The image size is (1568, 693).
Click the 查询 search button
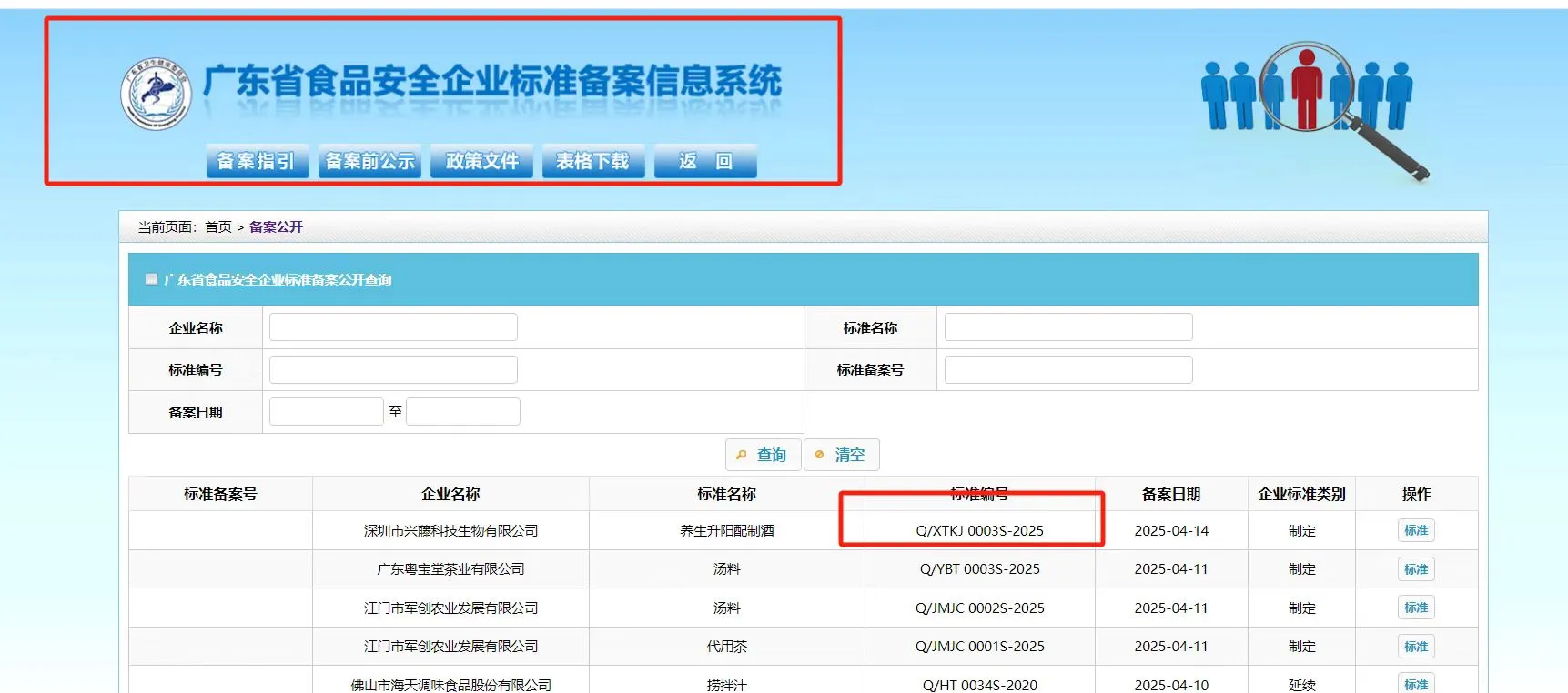pos(763,455)
